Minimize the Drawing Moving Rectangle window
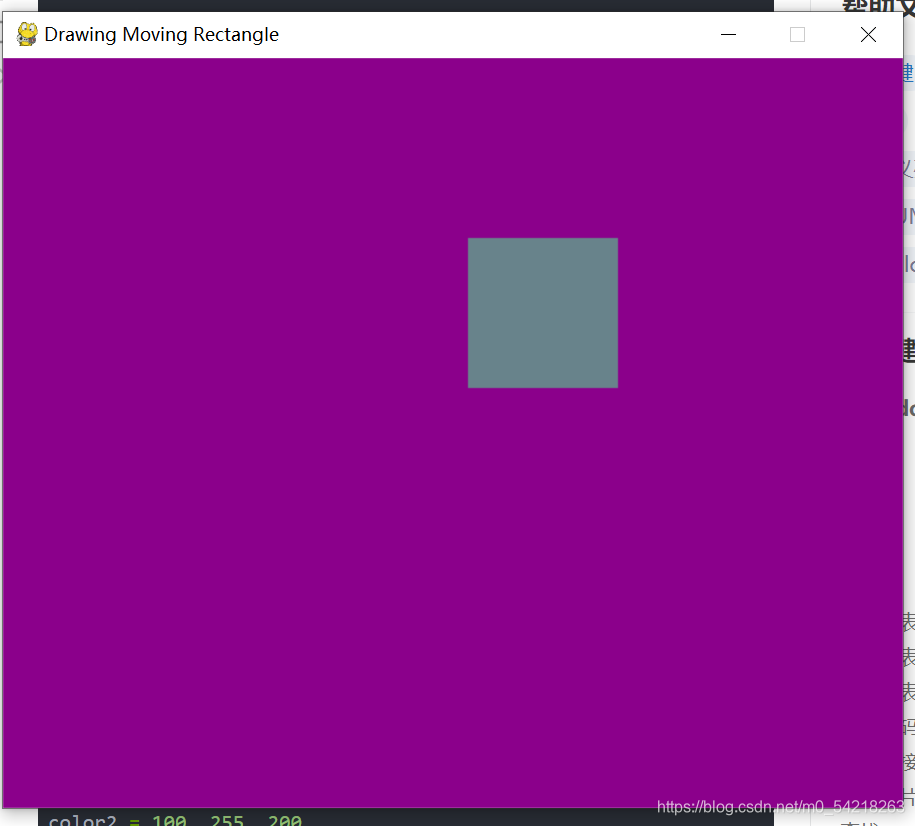The width and height of the screenshot is (915, 826). coord(728,34)
